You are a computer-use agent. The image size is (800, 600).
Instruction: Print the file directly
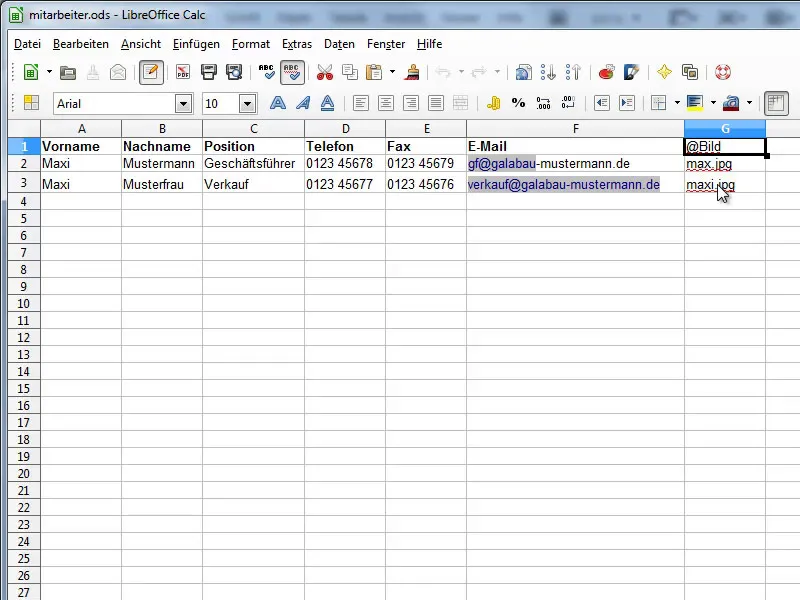(209, 72)
